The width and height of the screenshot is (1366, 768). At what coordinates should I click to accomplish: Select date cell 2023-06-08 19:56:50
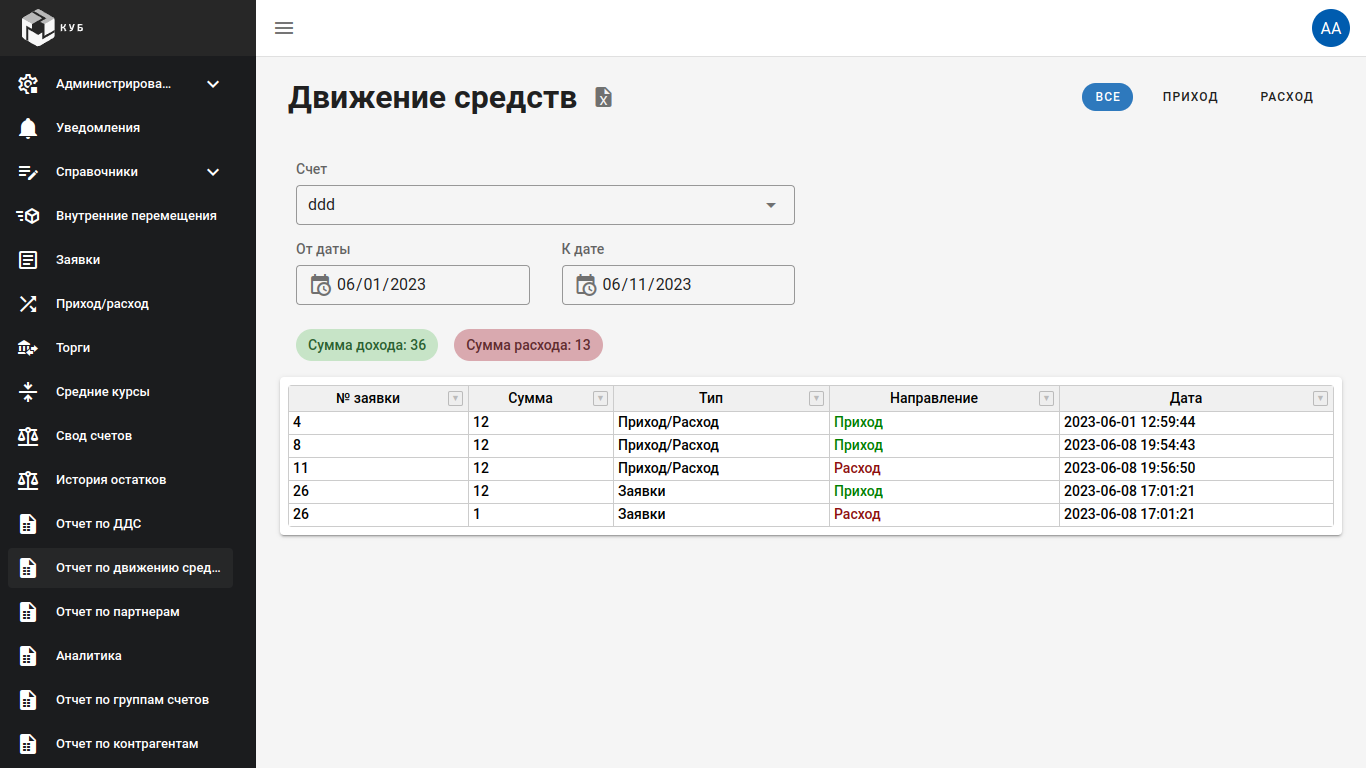(1196, 468)
